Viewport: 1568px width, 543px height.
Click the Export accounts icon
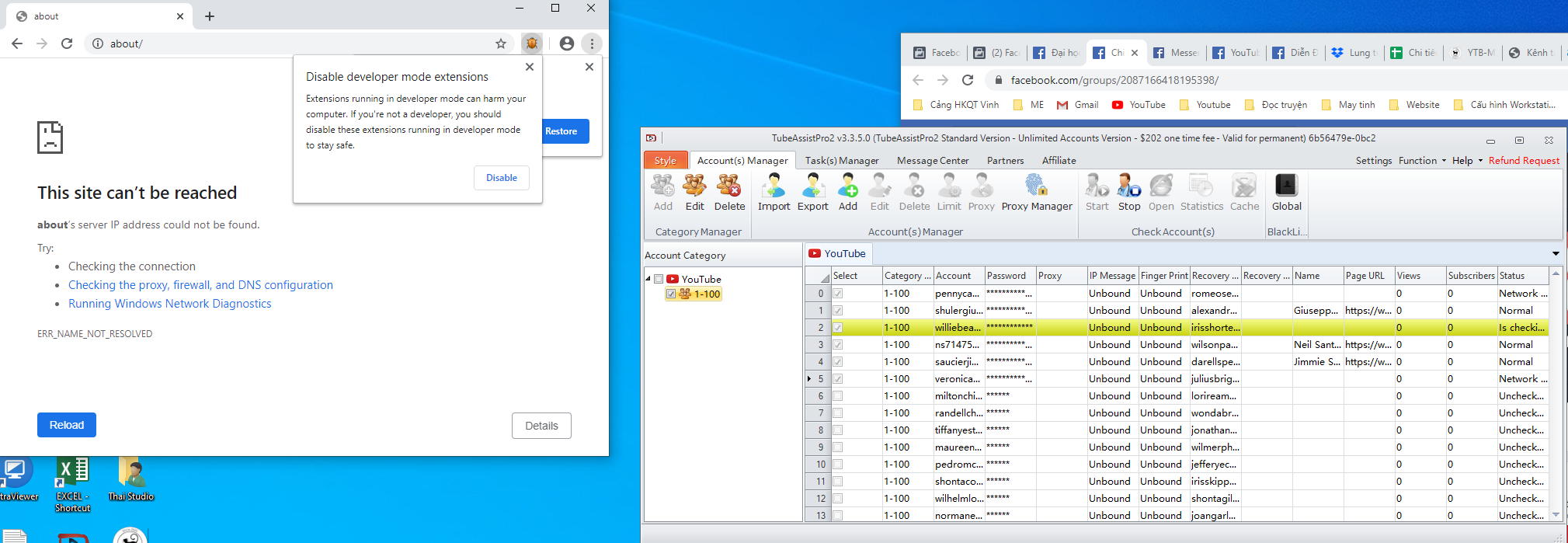tap(812, 192)
